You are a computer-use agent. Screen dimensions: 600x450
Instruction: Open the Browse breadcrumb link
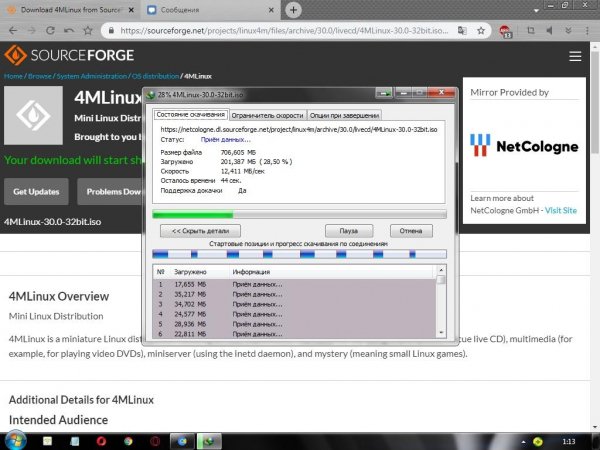40,76
